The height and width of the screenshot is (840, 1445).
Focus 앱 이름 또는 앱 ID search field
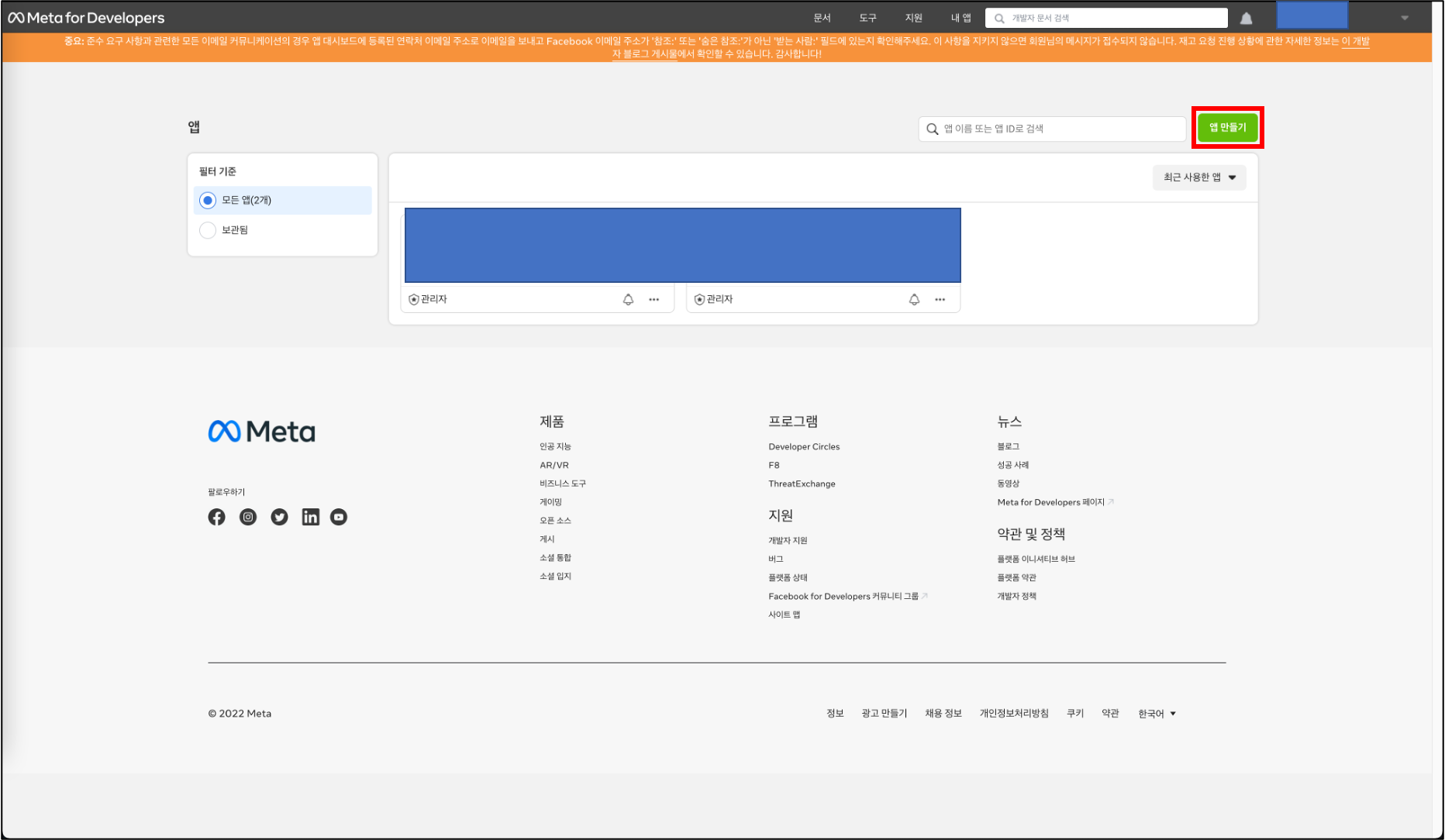1052,129
